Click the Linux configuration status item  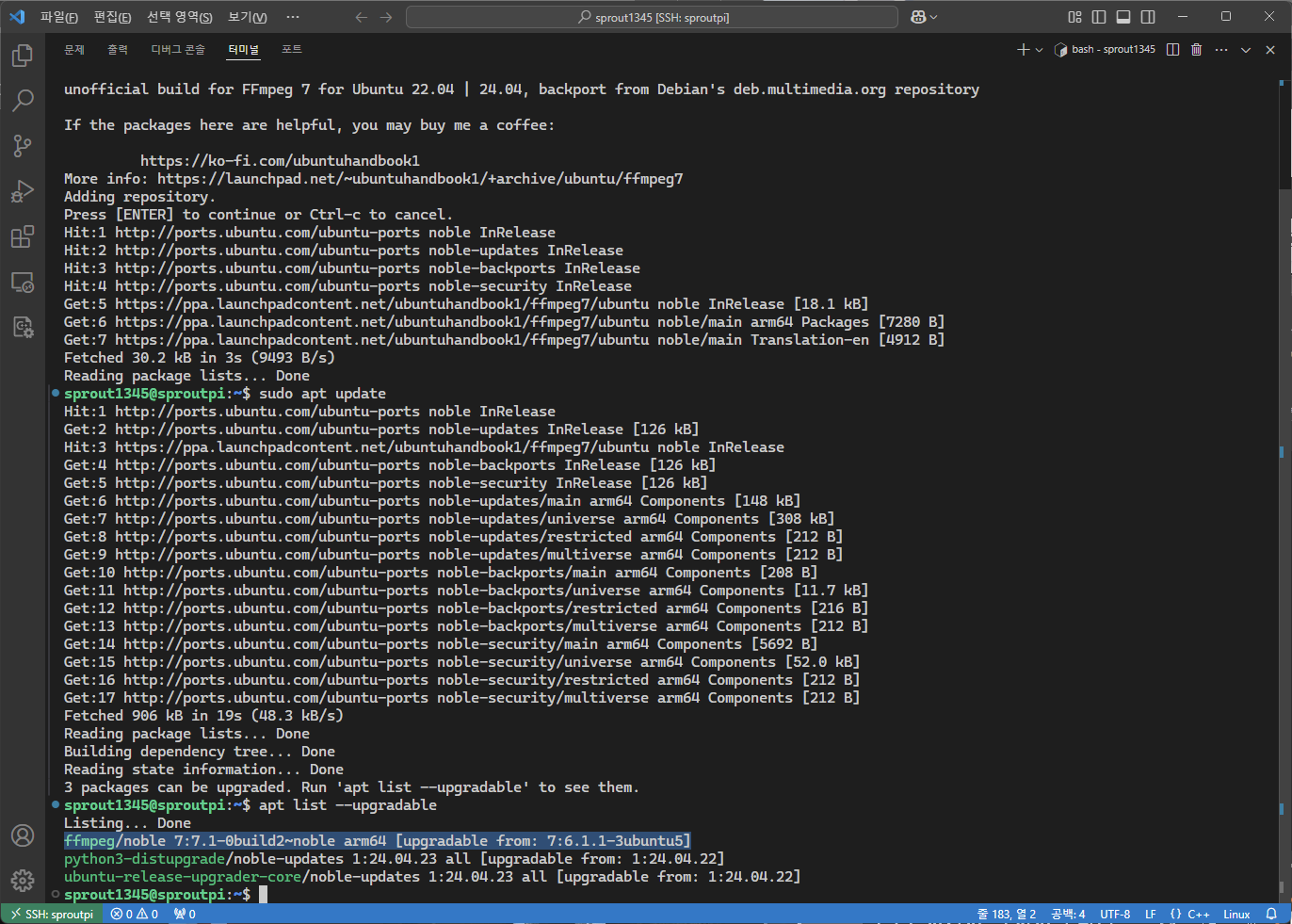click(x=1236, y=914)
